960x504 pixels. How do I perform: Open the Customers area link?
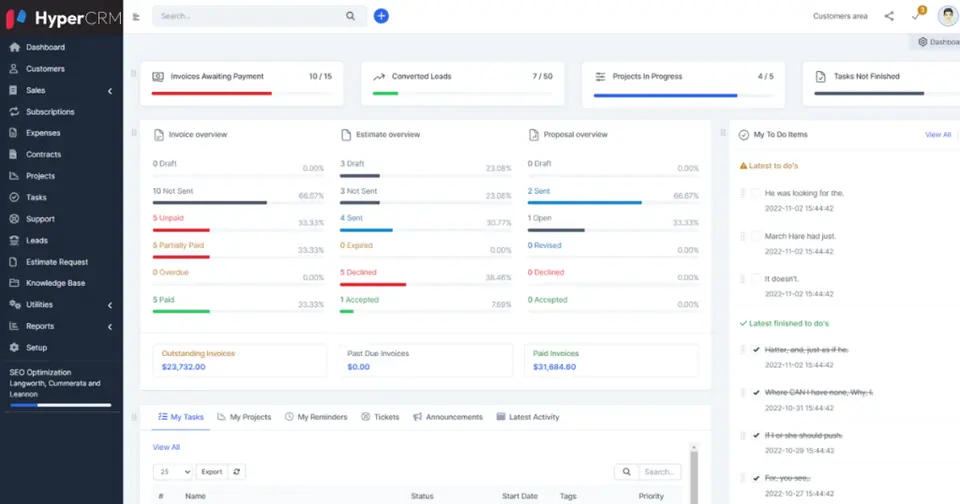pyautogui.click(x=840, y=17)
